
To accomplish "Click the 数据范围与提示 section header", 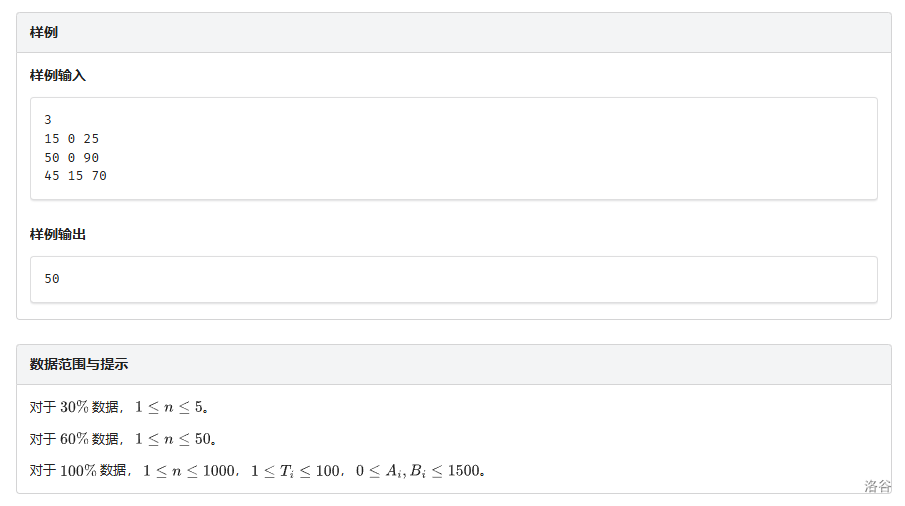I will click(x=79, y=364).
